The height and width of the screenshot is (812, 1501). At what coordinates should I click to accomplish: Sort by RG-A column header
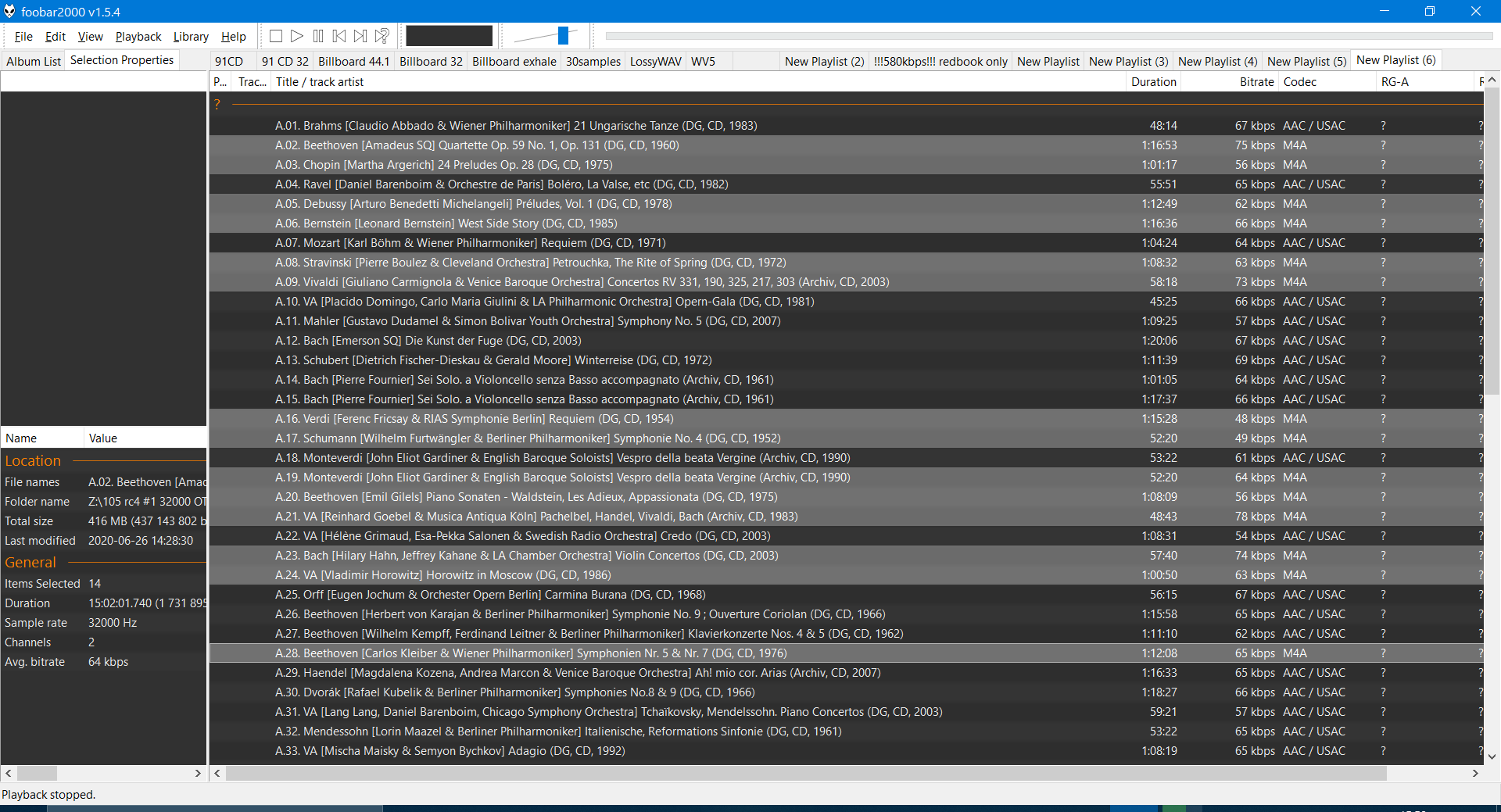pos(1425,82)
